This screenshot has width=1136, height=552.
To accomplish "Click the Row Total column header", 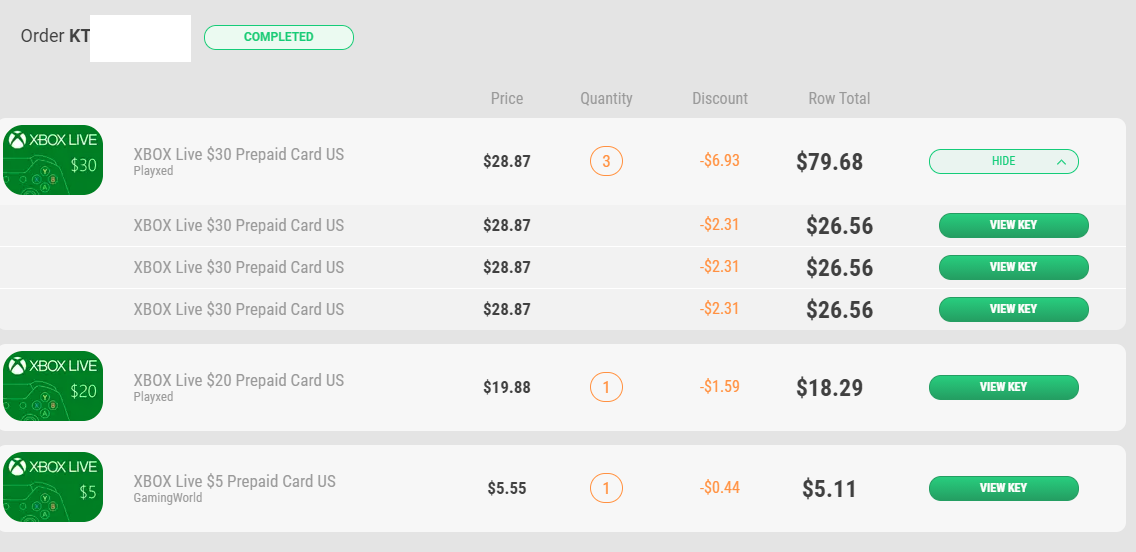I will [839, 99].
